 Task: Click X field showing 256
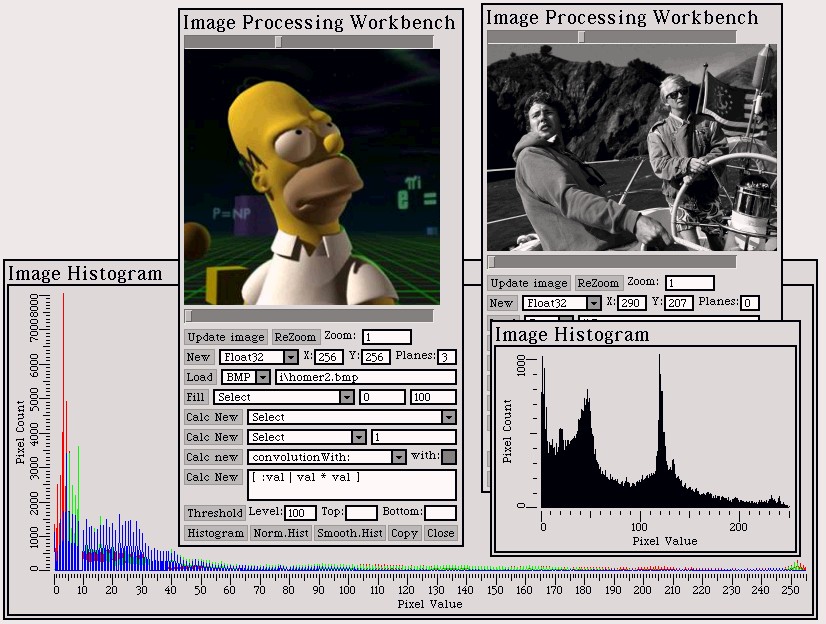[x=329, y=357]
